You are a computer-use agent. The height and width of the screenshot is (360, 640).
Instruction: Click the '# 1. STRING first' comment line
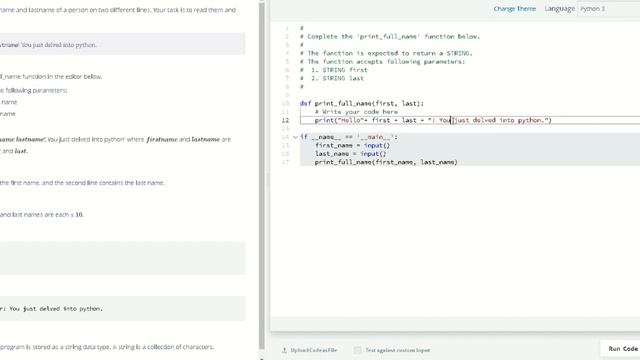point(333,70)
